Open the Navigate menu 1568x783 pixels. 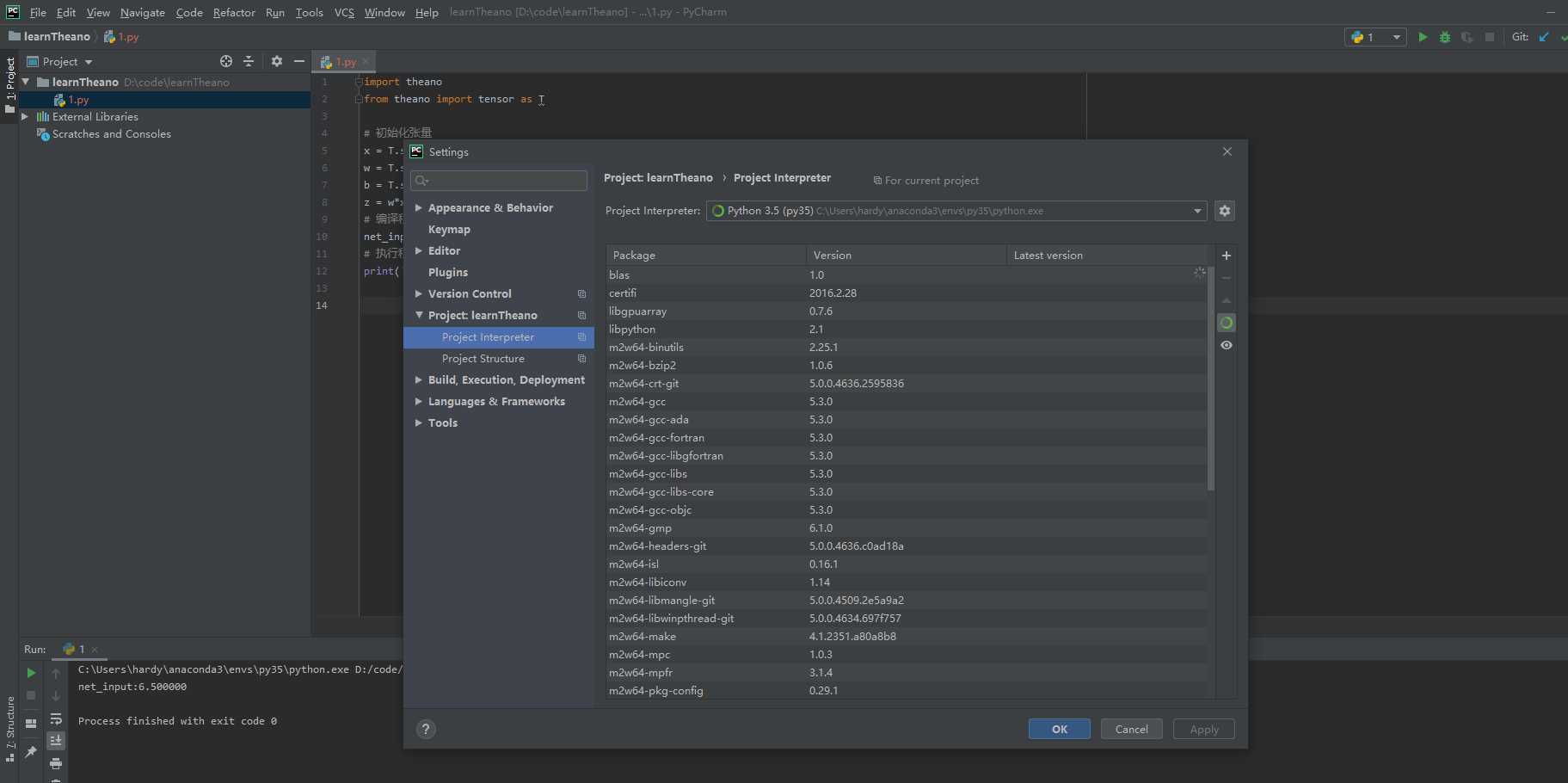click(x=143, y=12)
